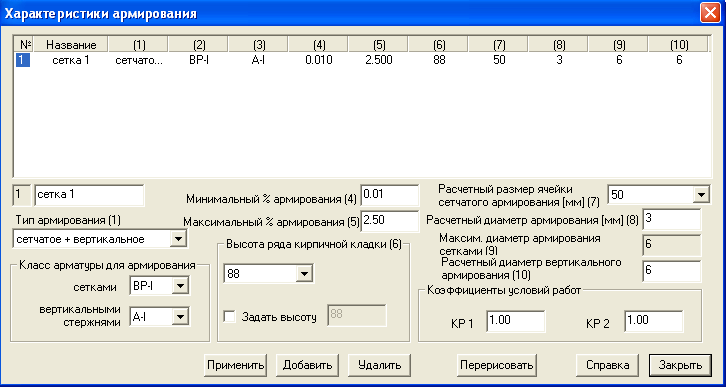
Task: Click the '(1)' column header
Action: pos(138,45)
